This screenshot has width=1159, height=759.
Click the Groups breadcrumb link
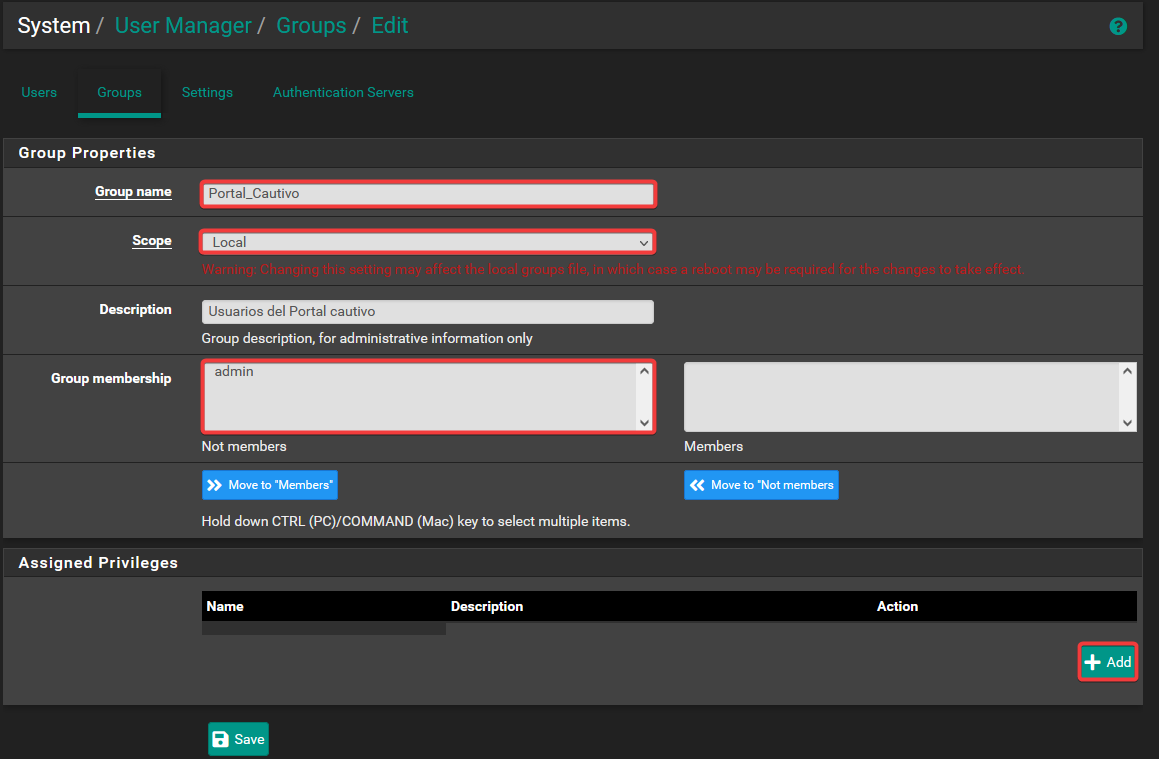pyautogui.click(x=310, y=26)
